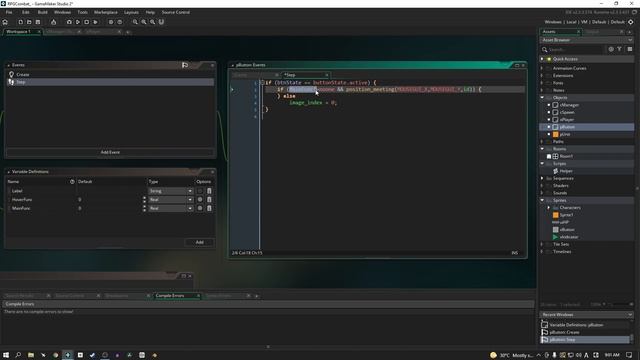Expand the Sounds folder in Asset Browser

(542, 193)
